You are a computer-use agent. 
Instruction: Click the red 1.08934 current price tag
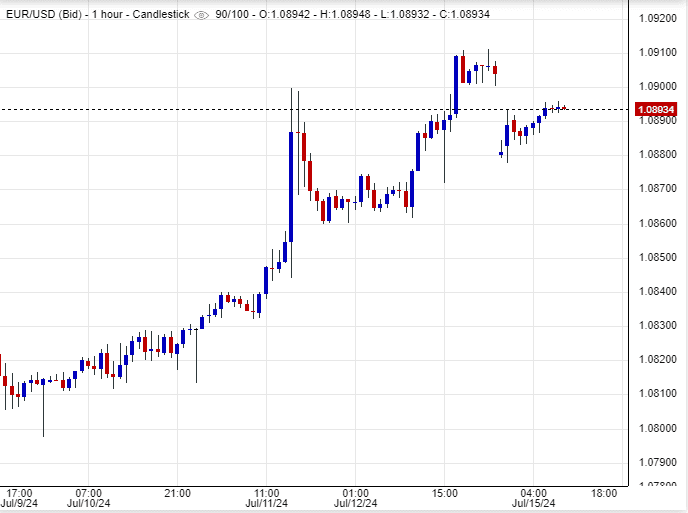pyautogui.click(x=656, y=109)
